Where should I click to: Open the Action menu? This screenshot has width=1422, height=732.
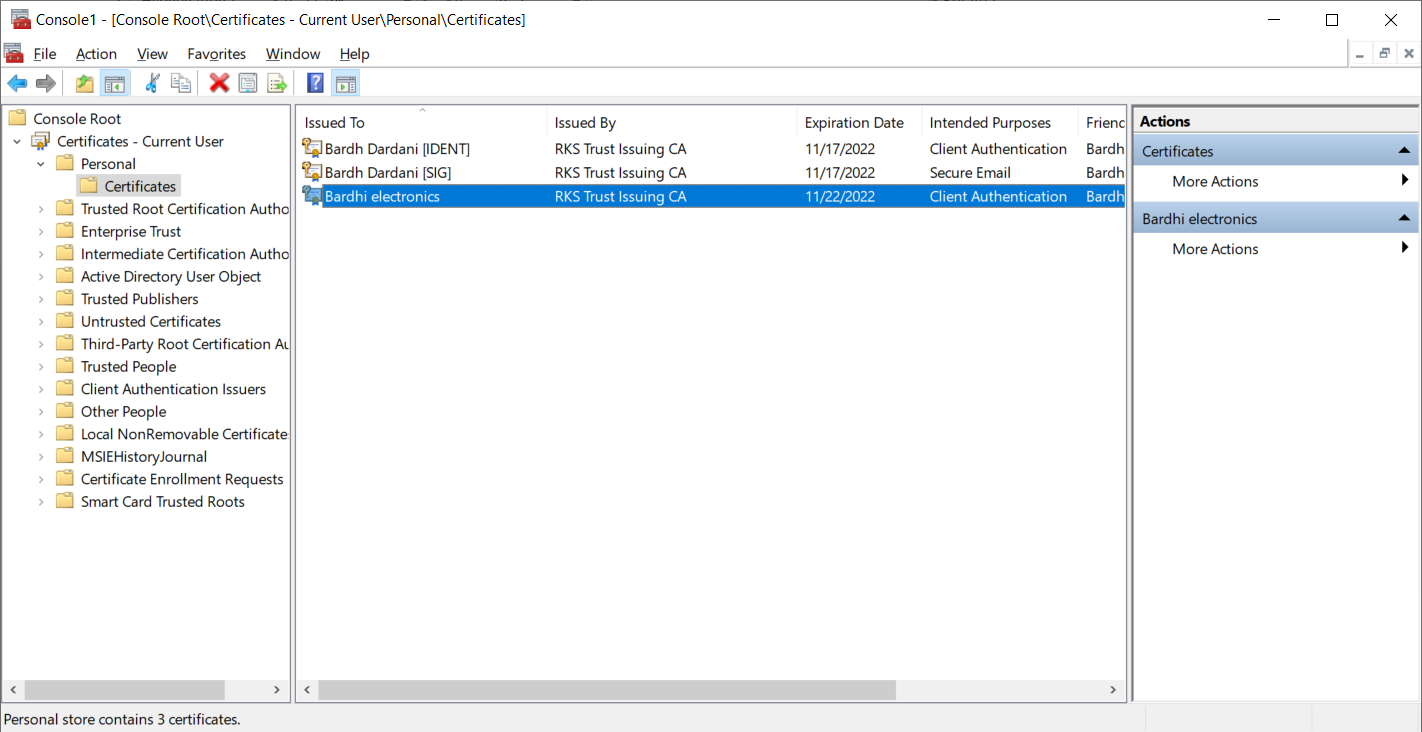point(96,54)
